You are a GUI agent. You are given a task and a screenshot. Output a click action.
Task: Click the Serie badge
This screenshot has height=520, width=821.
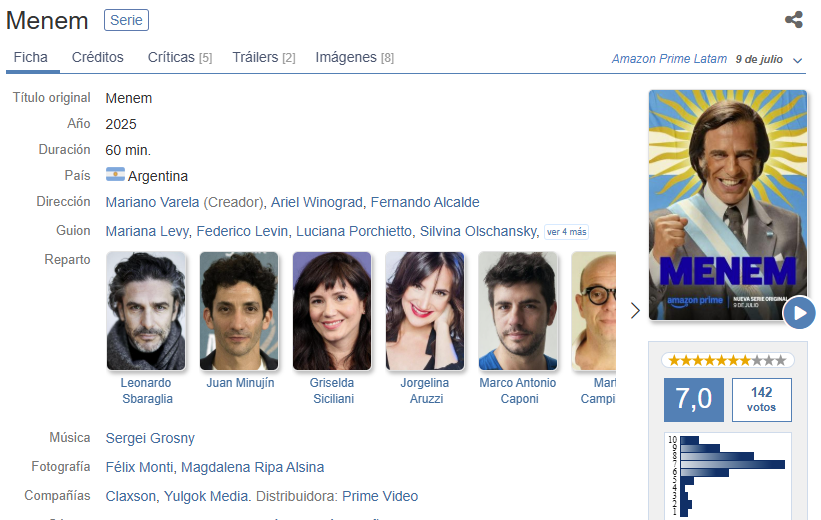tap(126, 20)
